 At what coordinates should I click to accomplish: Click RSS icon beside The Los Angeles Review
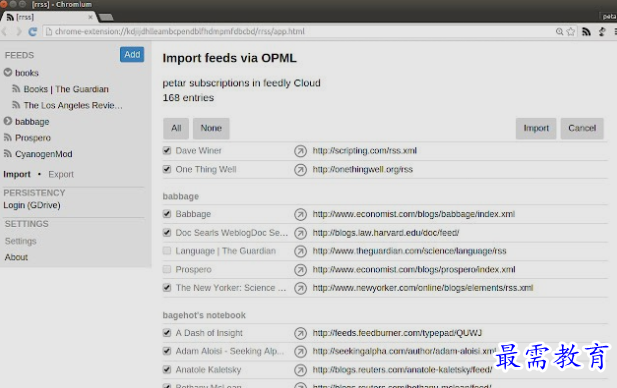[x=16, y=105]
